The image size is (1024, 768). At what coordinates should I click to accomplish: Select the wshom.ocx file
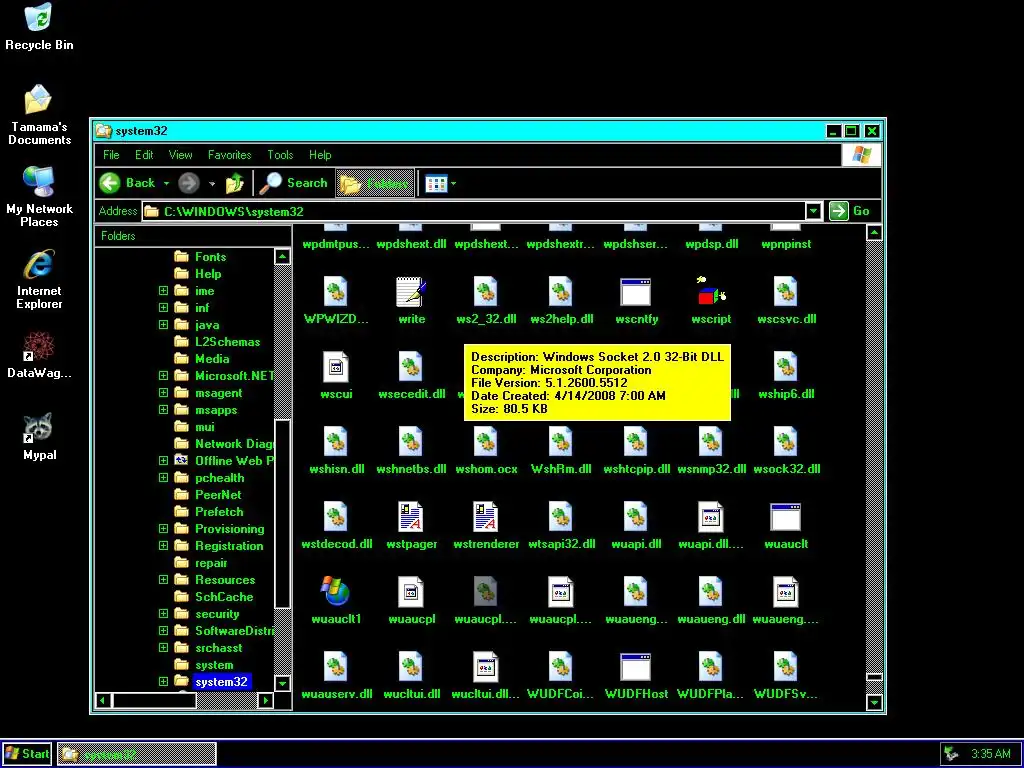click(x=486, y=442)
